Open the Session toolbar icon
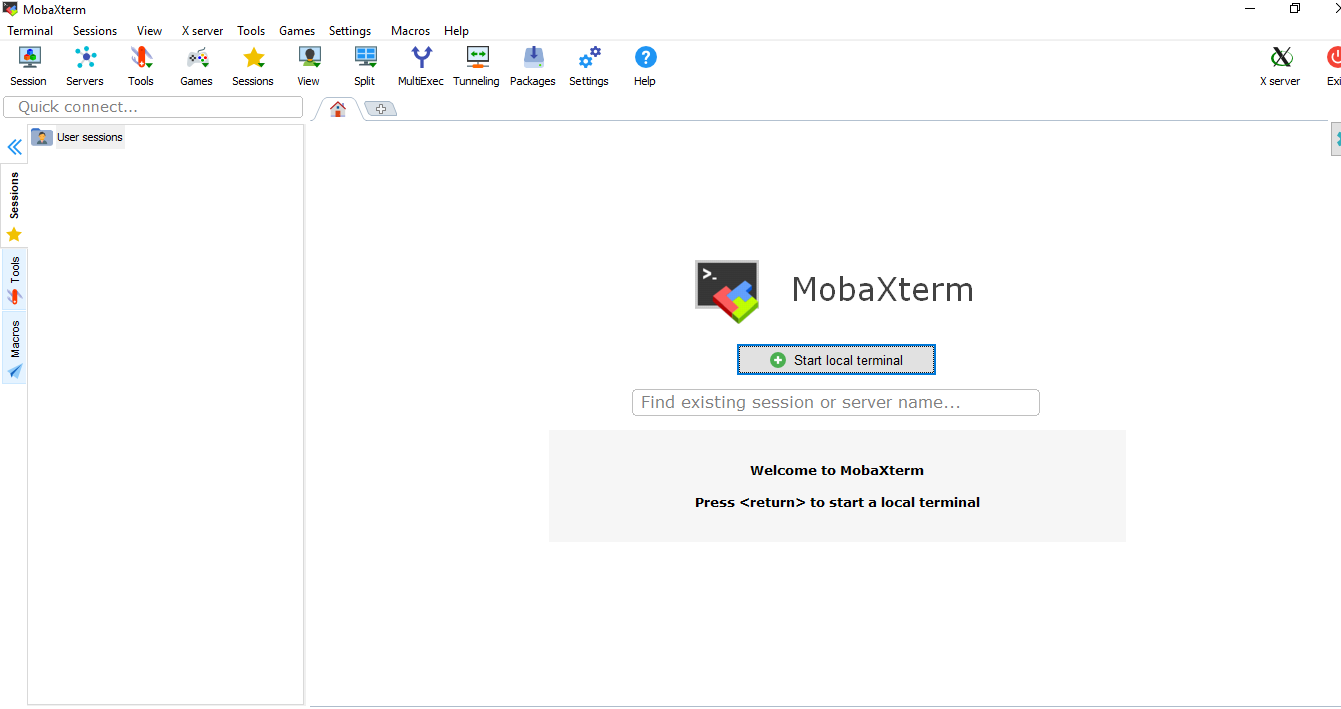The width and height of the screenshot is (1341, 709). point(29,66)
